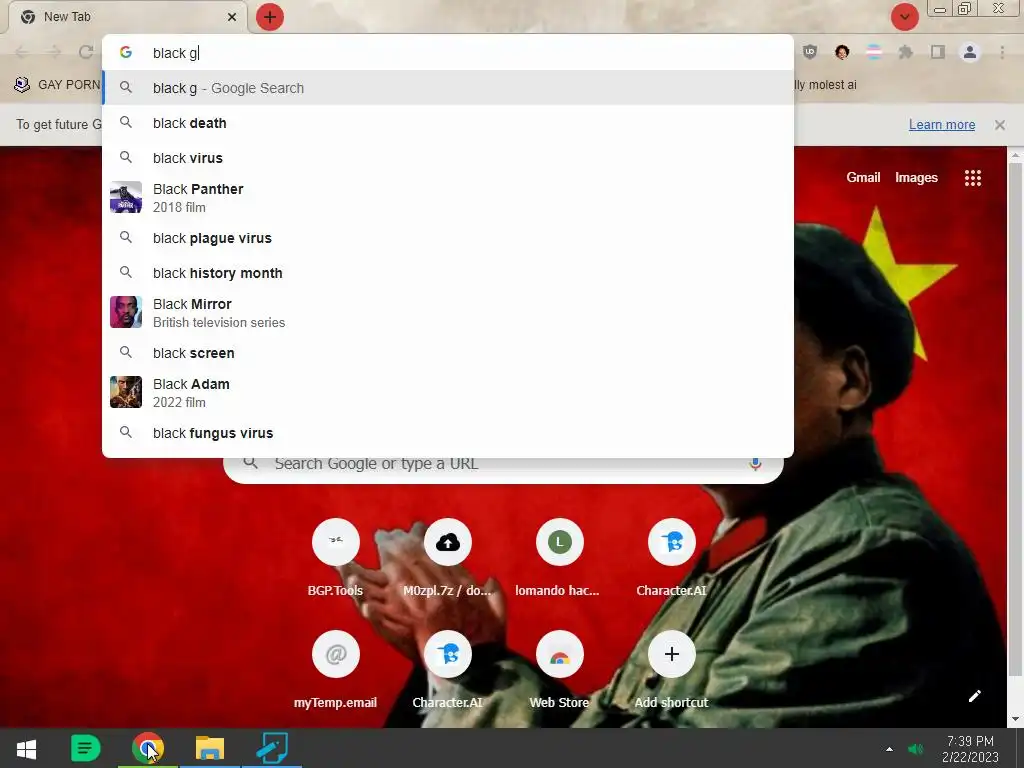
Task: Click the page scrollbar track
Action: click(1016, 438)
